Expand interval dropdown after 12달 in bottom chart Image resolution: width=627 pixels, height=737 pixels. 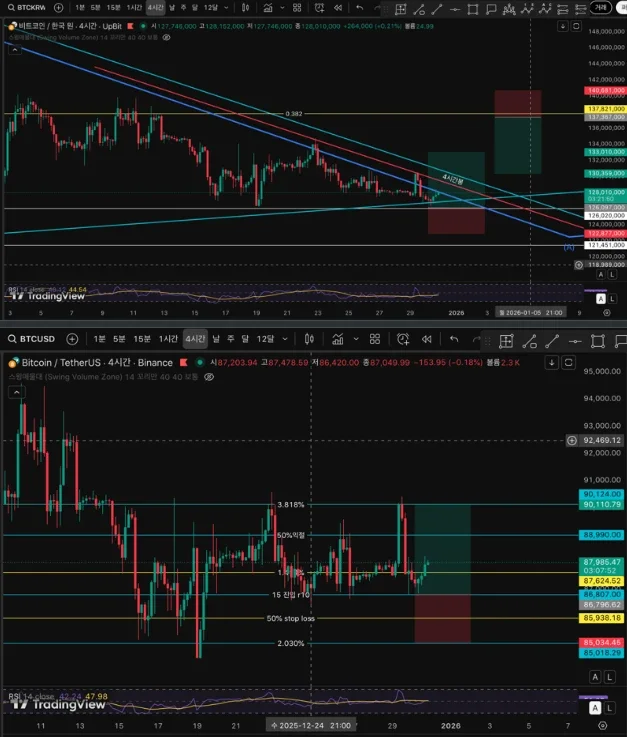tap(285, 339)
